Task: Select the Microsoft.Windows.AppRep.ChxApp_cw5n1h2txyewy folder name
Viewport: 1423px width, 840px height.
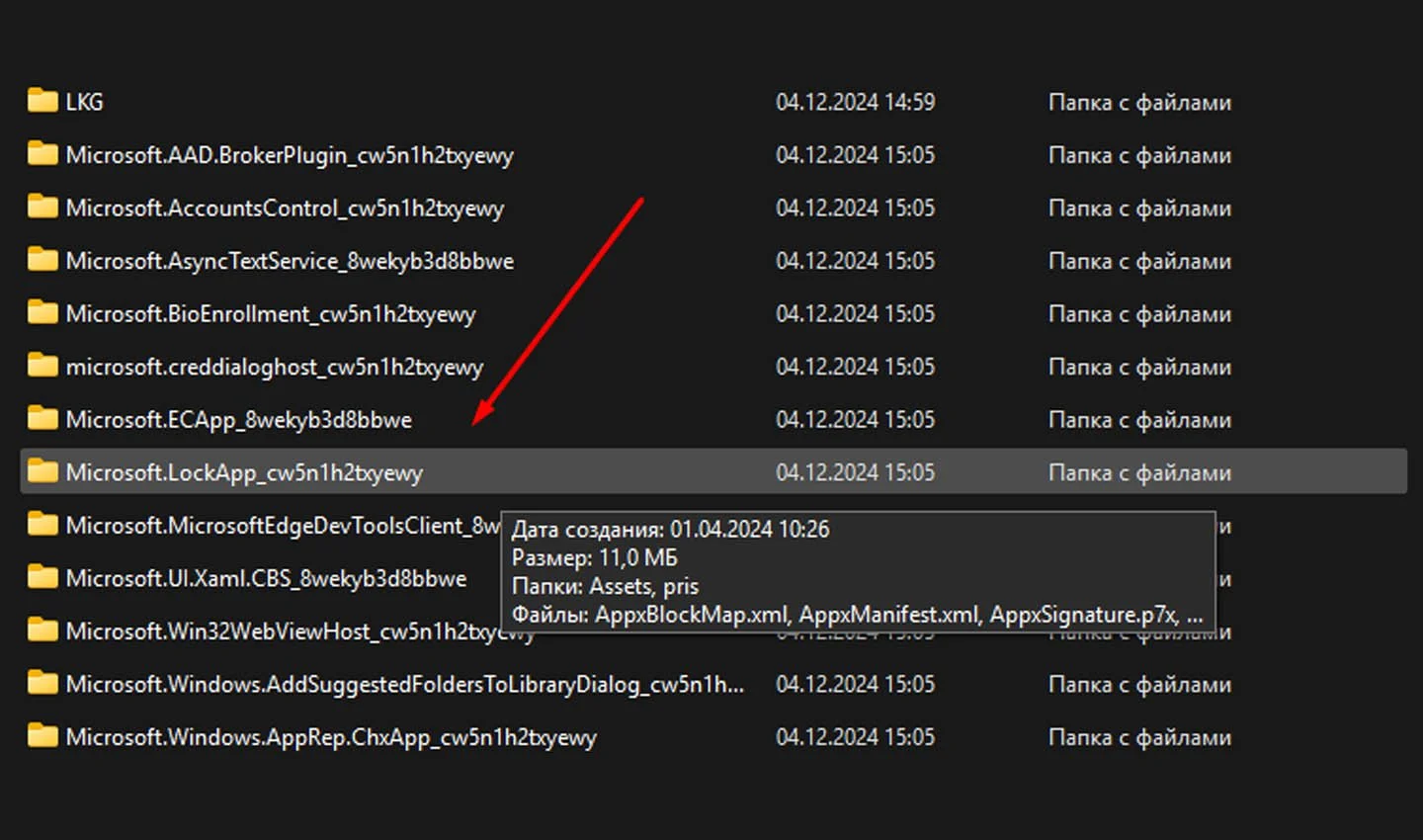Action: (331, 737)
